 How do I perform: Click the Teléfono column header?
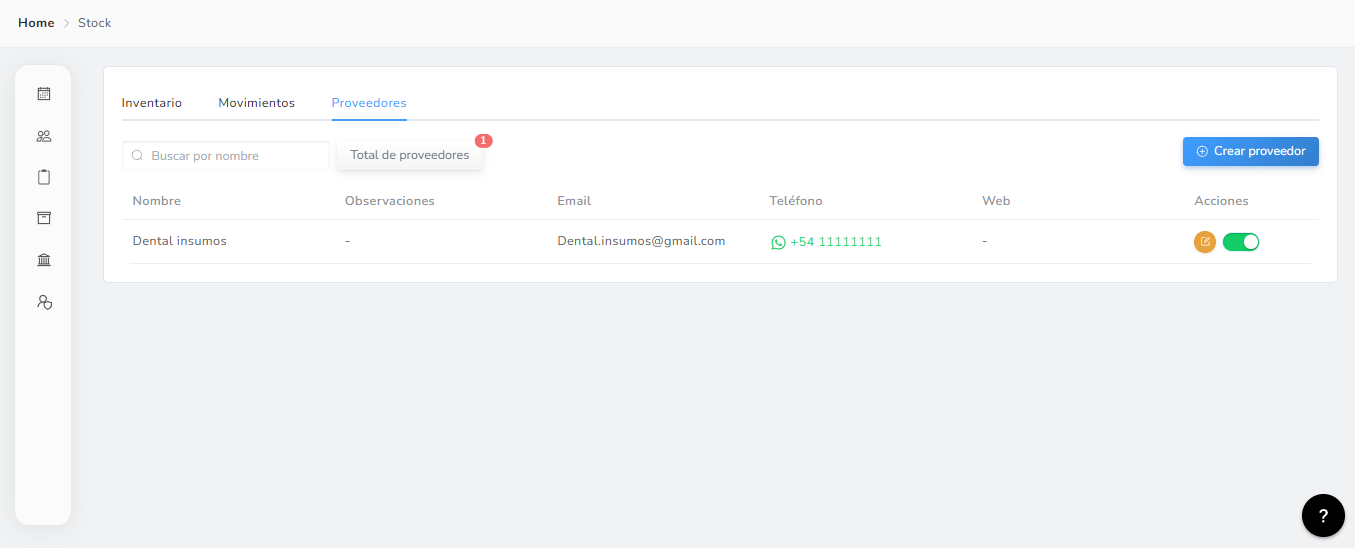796,201
